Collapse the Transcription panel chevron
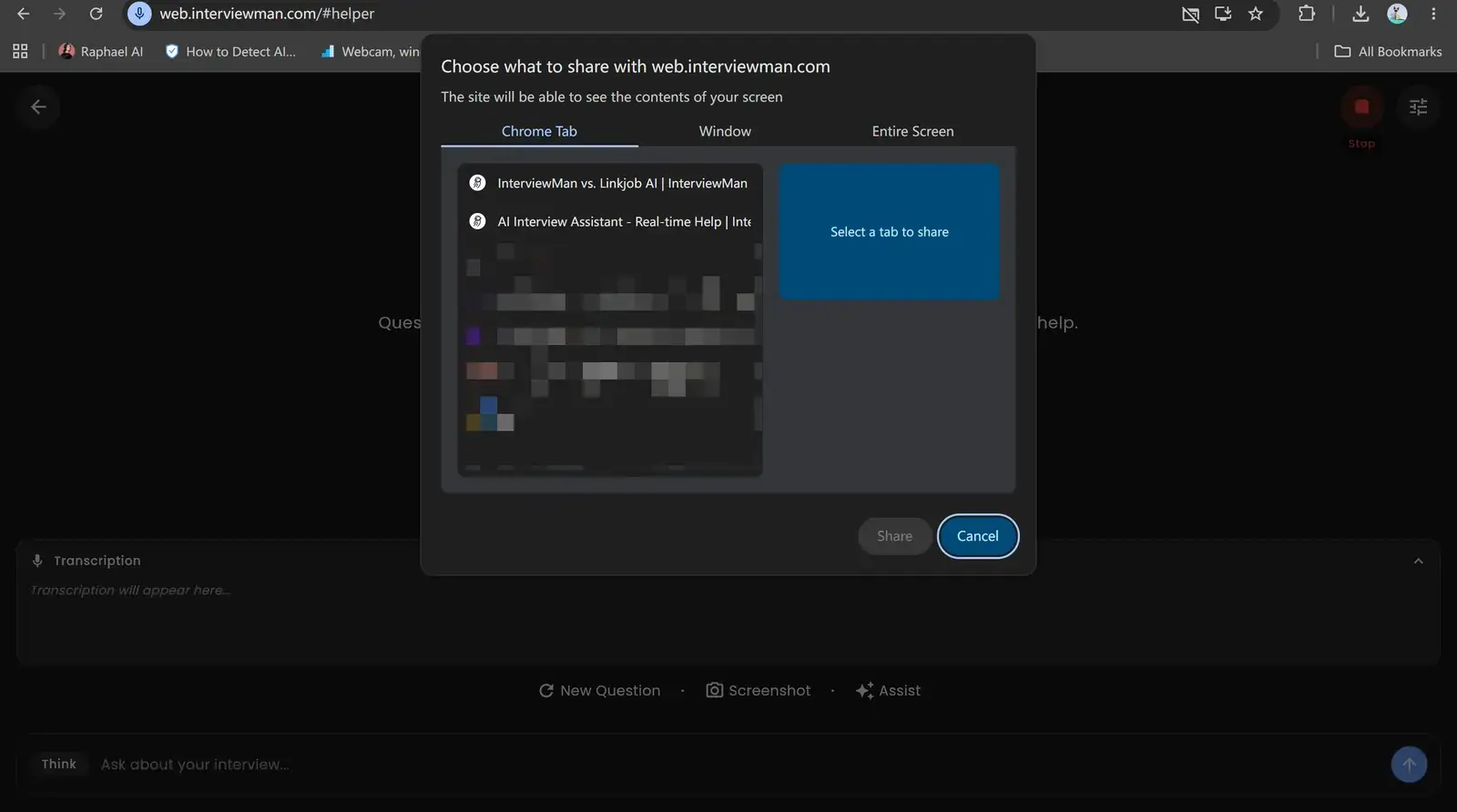1457x812 pixels. 1418,561
